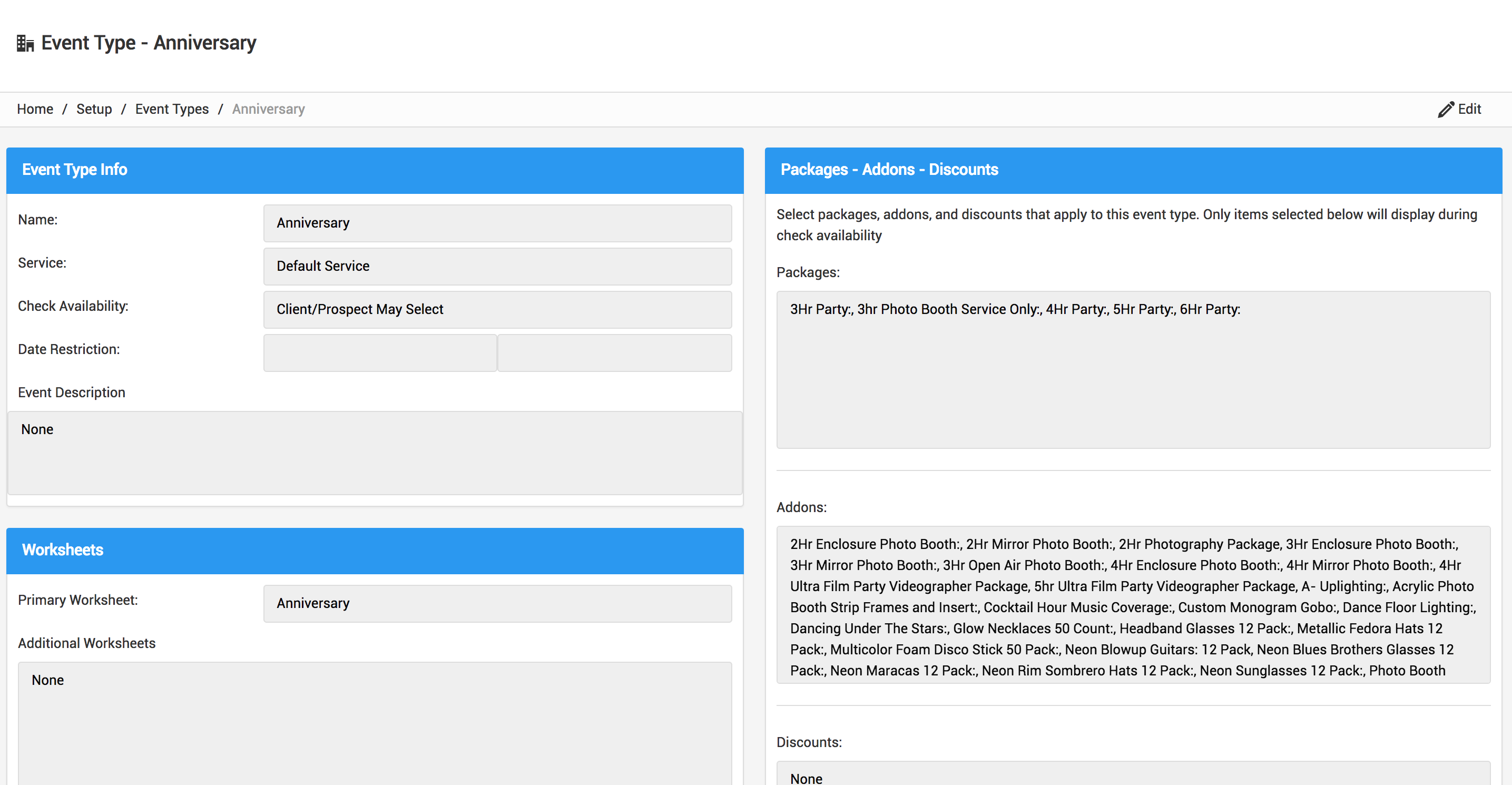Click the Discounts box showing None
The width and height of the screenshot is (1512, 785).
[x=1133, y=775]
